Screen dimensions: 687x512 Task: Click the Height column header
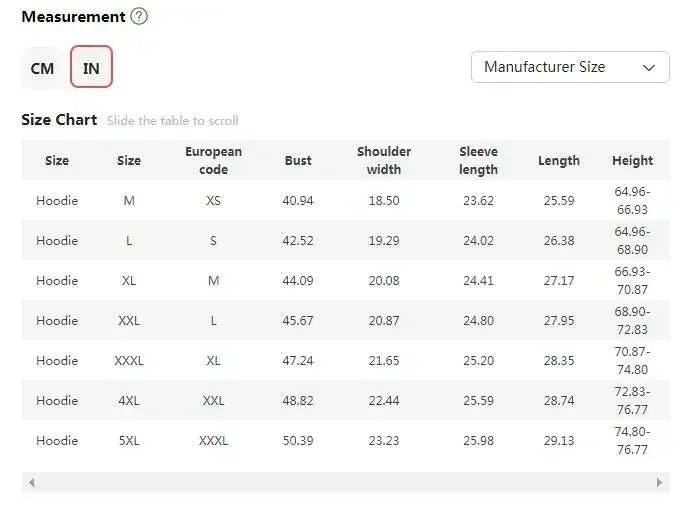click(632, 161)
